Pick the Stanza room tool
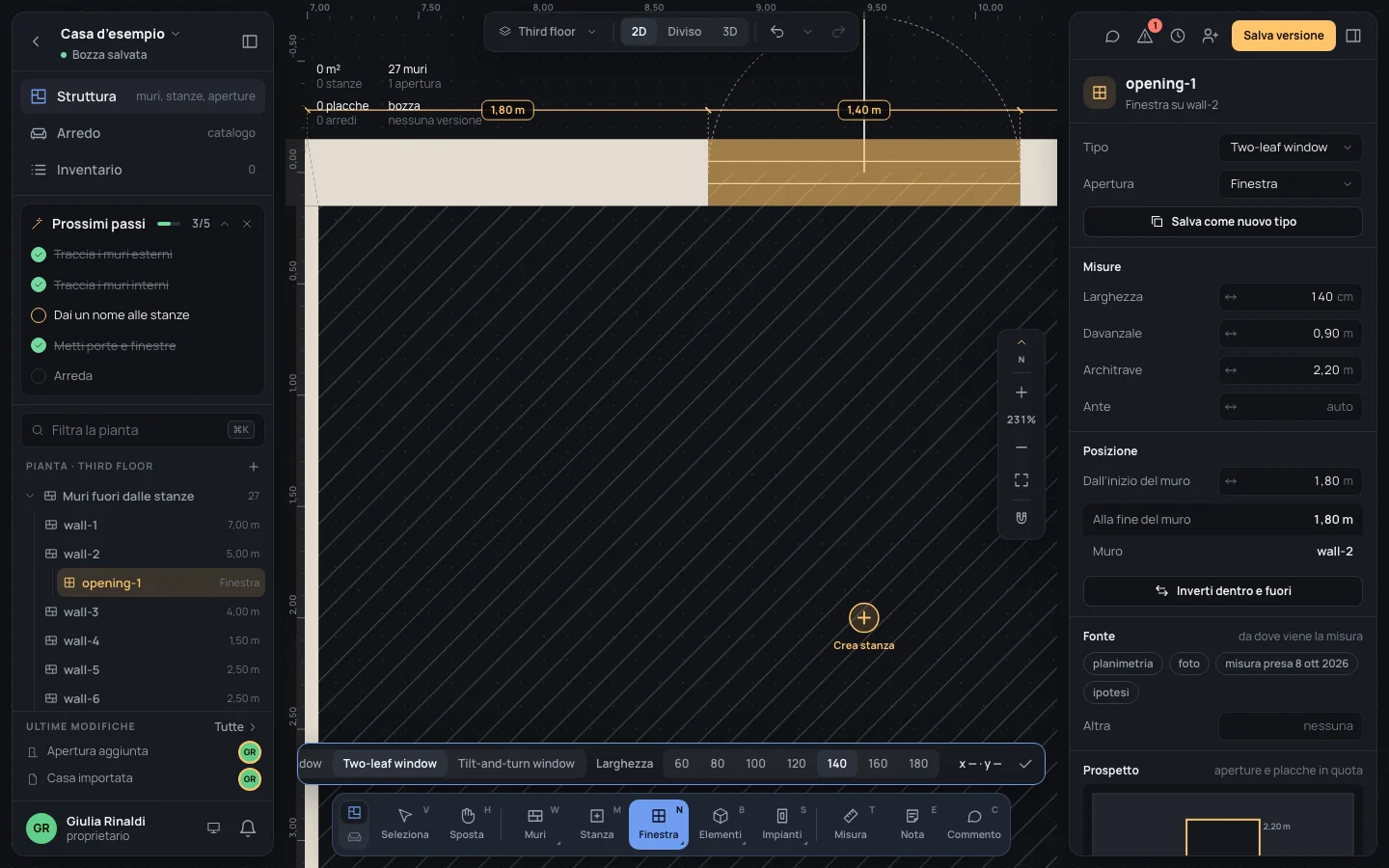1389x868 pixels. tap(597, 825)
